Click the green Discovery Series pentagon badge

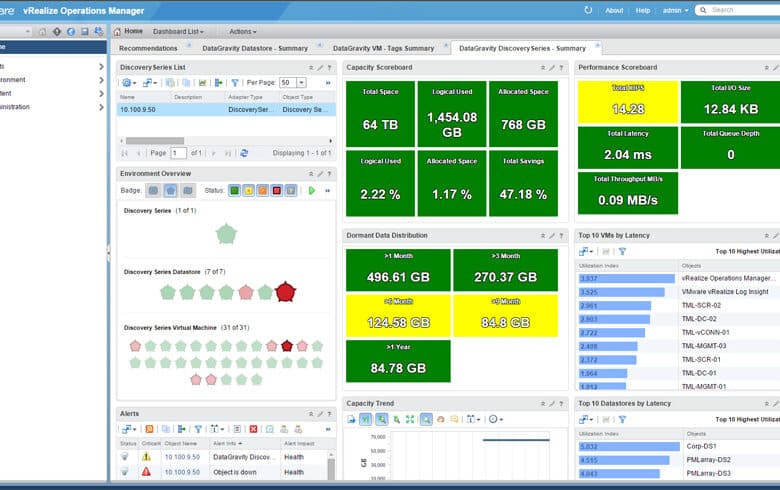pos(226,234)
